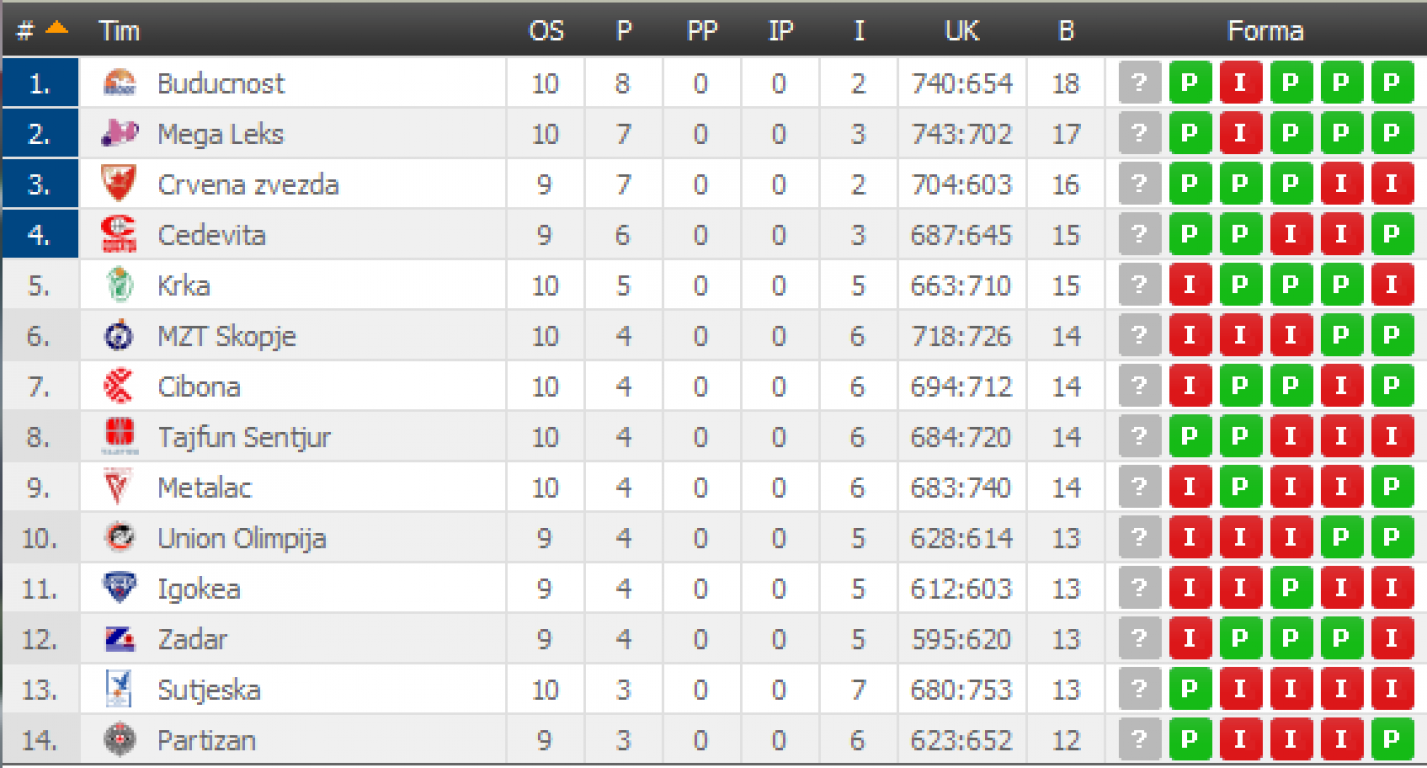Image resolution: width=1427 pixels, height=768 pixels.
Task: Click the Krka team logo
Action: pos(120,286)
